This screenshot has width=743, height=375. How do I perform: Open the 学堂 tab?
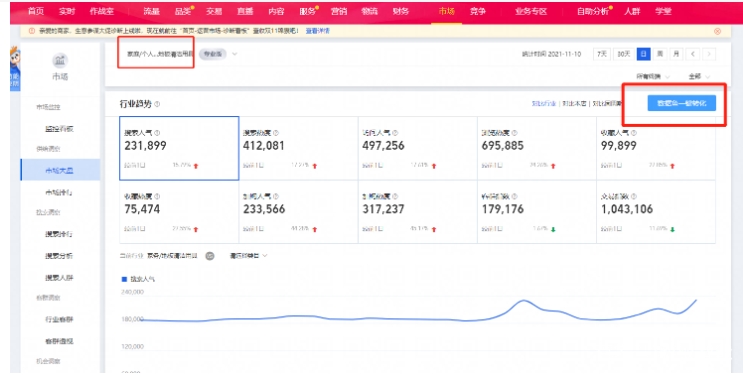[663, 11]
